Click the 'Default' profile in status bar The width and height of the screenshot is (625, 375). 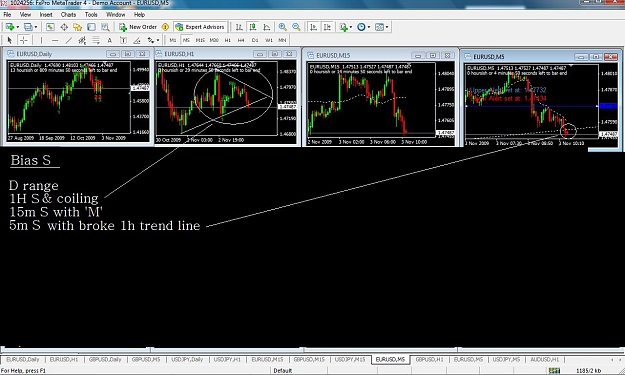283,371
